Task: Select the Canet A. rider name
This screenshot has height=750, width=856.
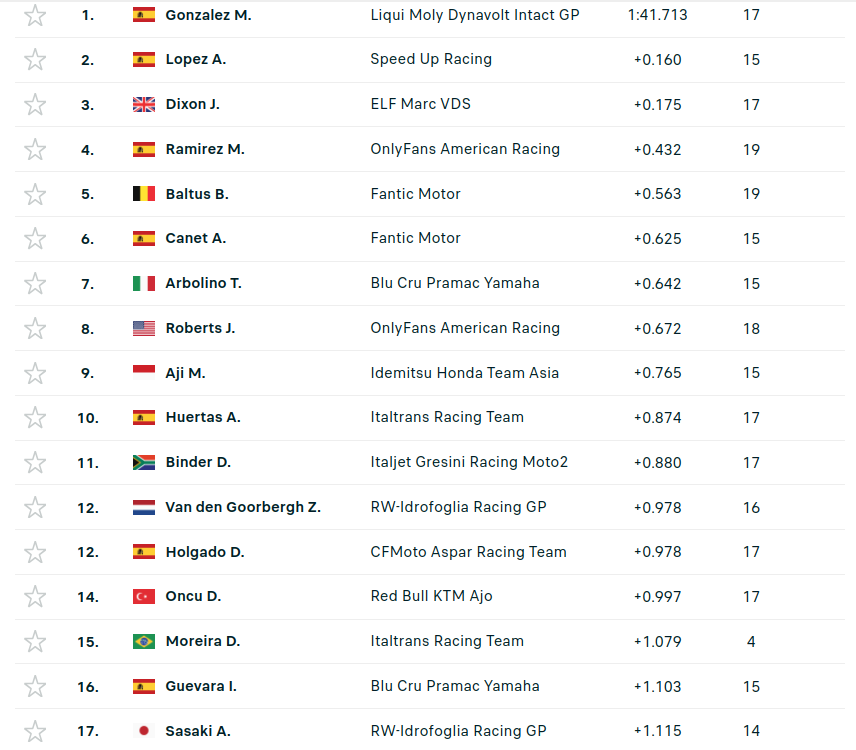Action: tap(196, 238)
